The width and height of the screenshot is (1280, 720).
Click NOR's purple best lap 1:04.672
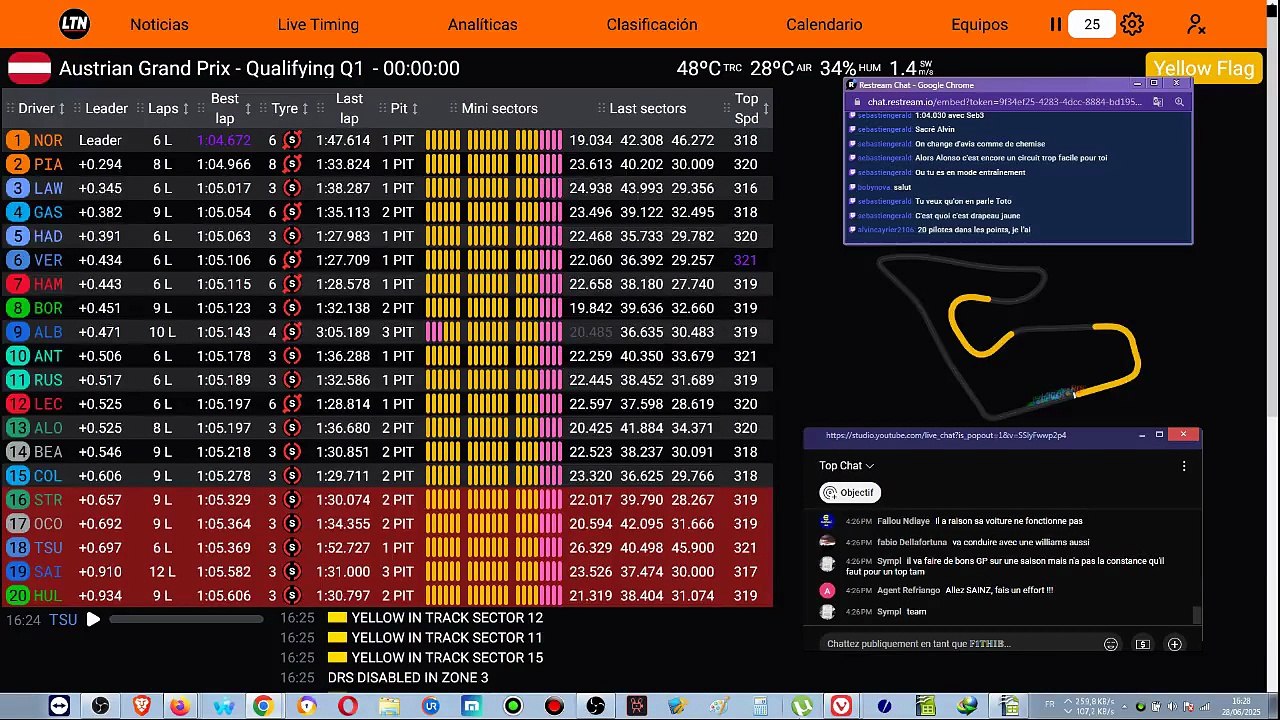click(x=224, y=140)
